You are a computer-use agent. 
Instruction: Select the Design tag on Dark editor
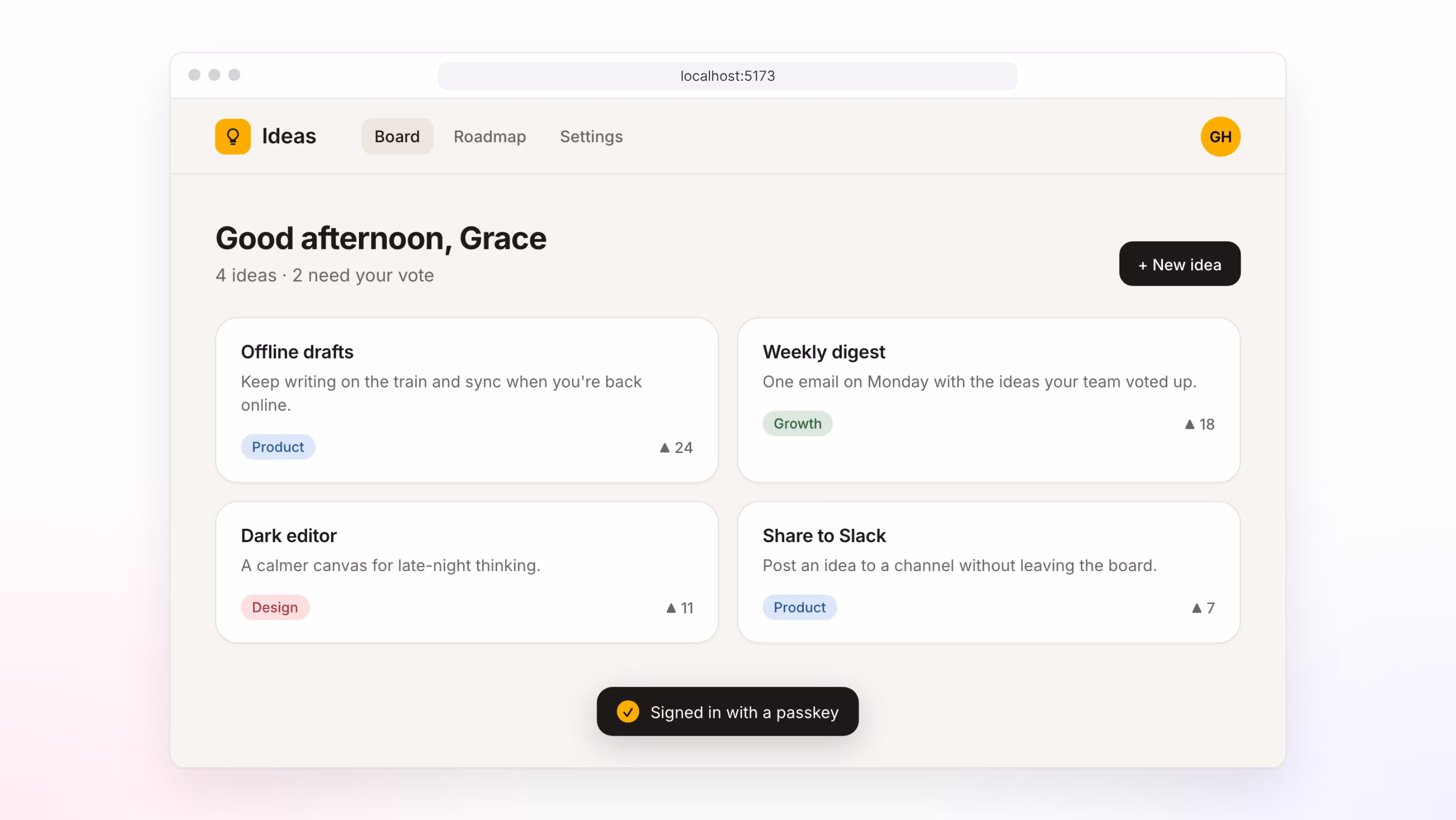275,608
